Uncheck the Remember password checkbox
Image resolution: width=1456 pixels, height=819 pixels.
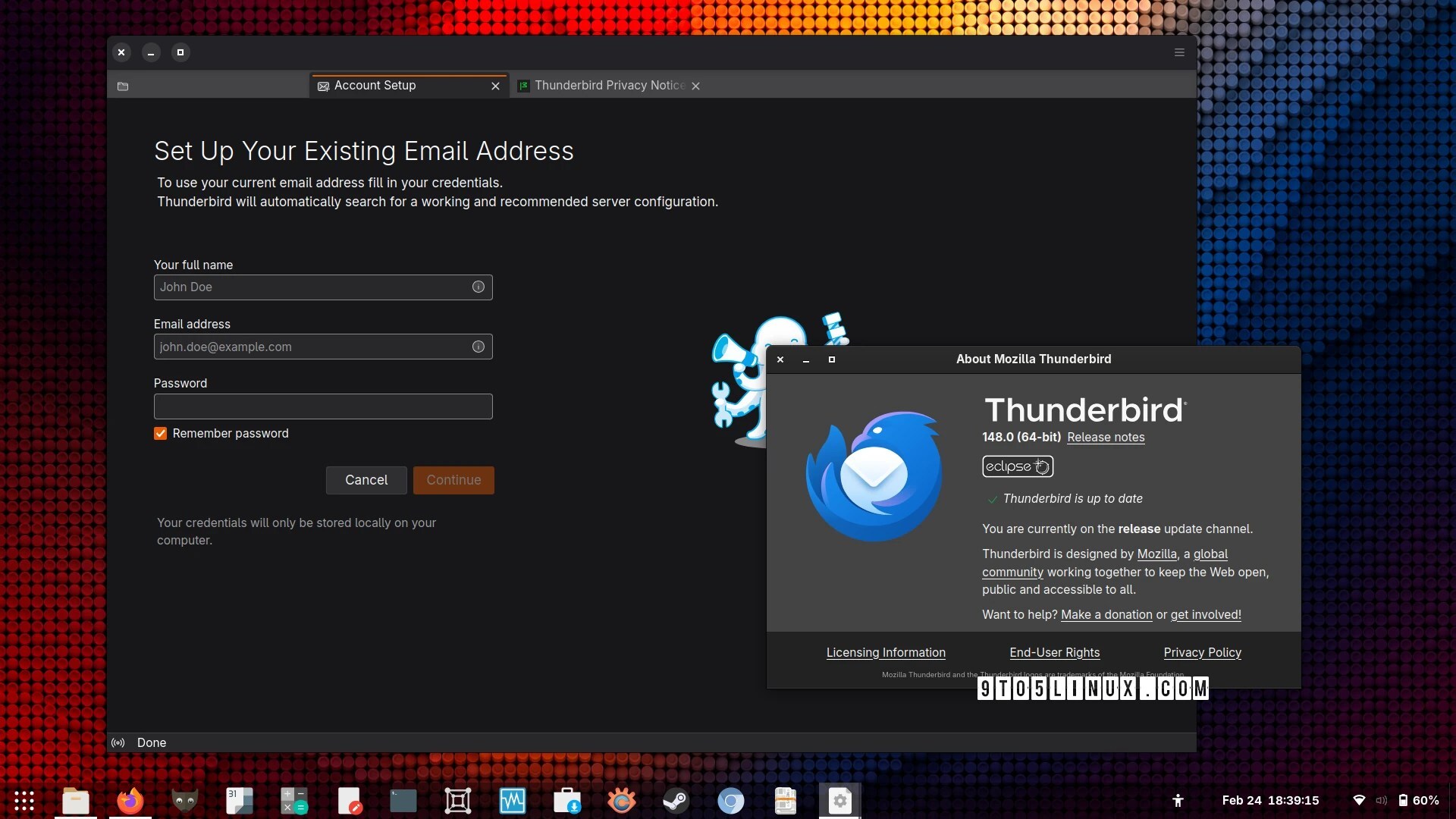tap(161, 434)
